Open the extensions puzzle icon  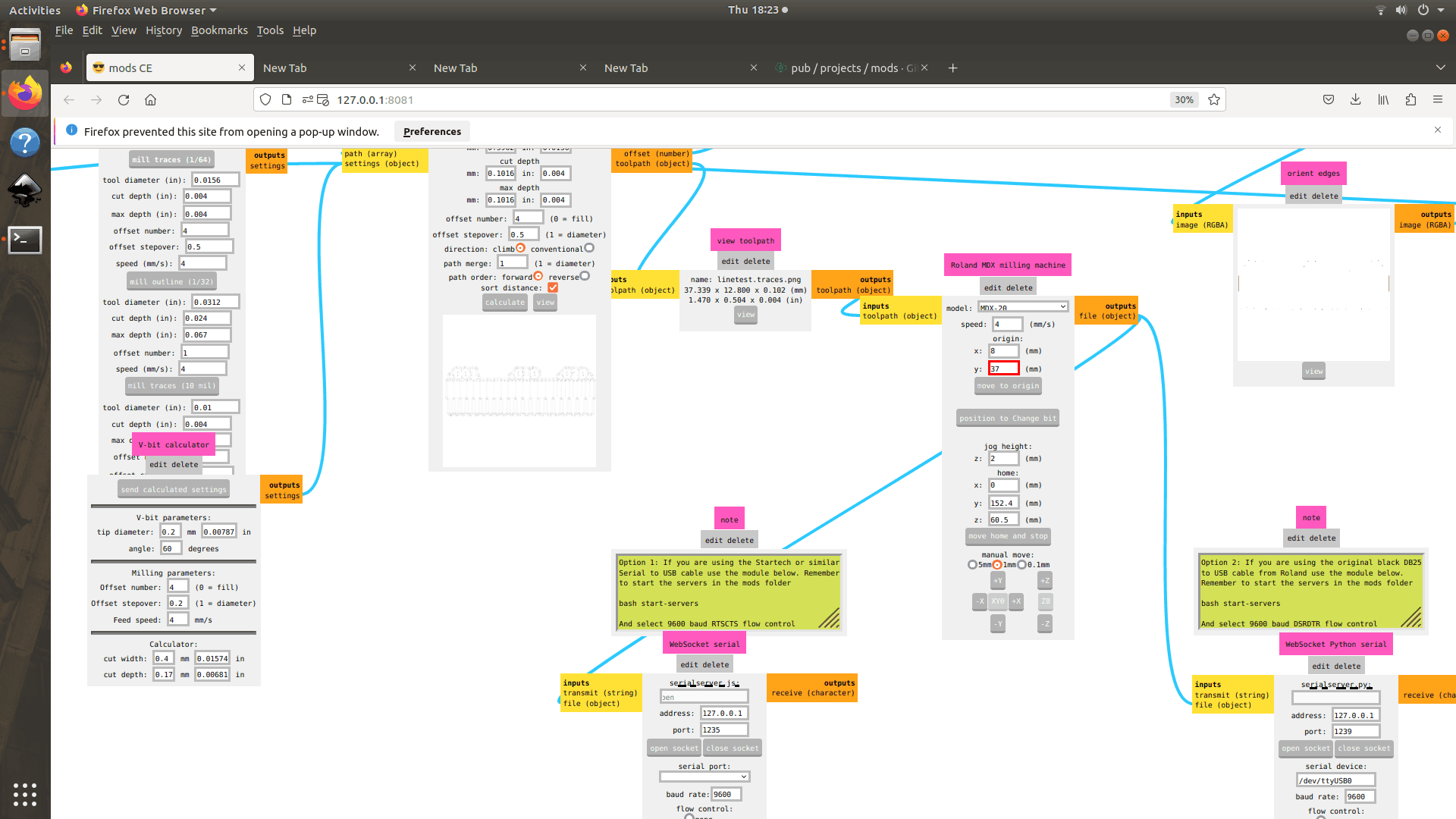[1410, 100]
